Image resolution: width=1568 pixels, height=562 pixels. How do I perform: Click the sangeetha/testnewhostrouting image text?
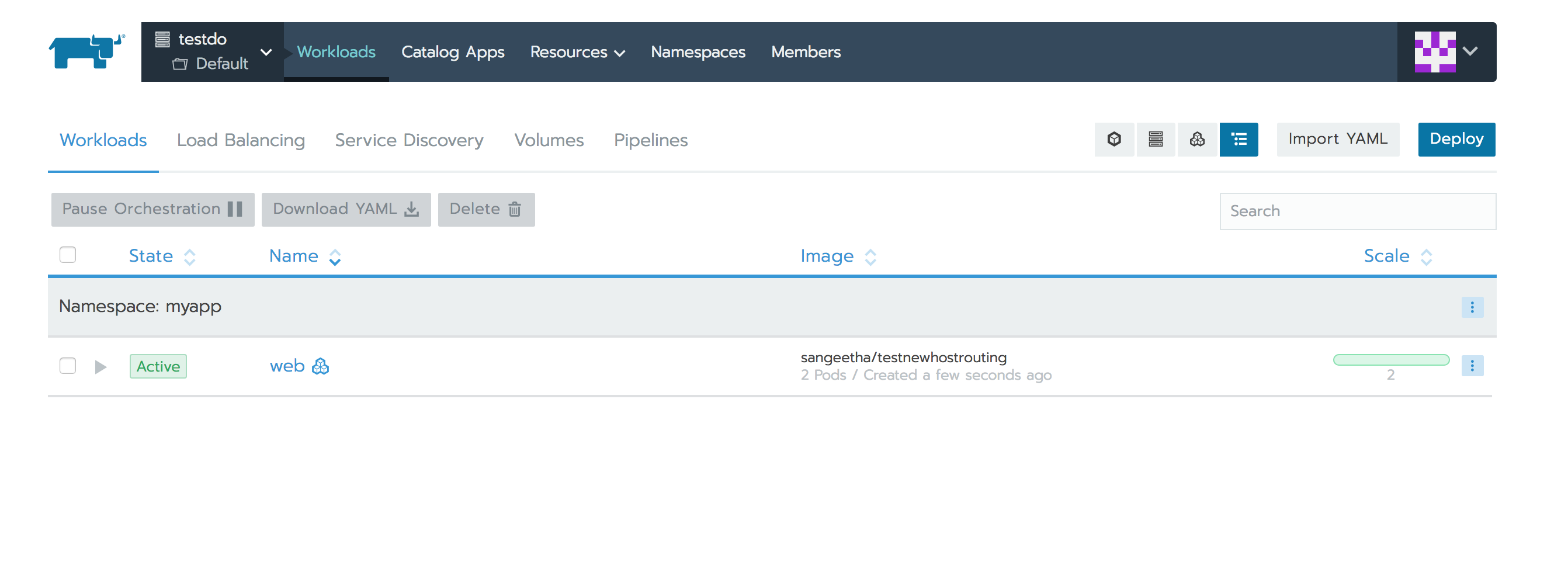coord(903,358)
